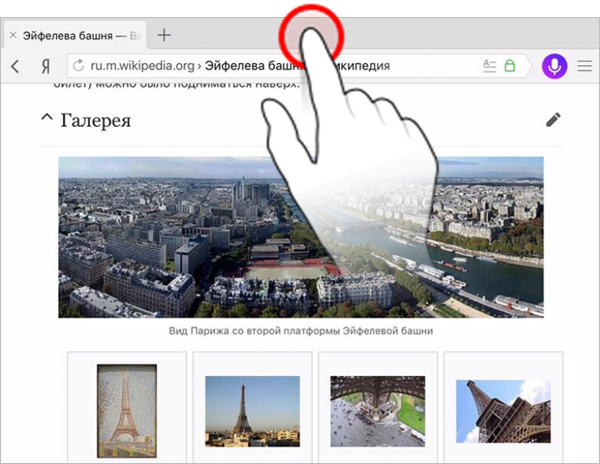
Task: Enable reader mode icon in address bar
Action: tap(489, 66)
